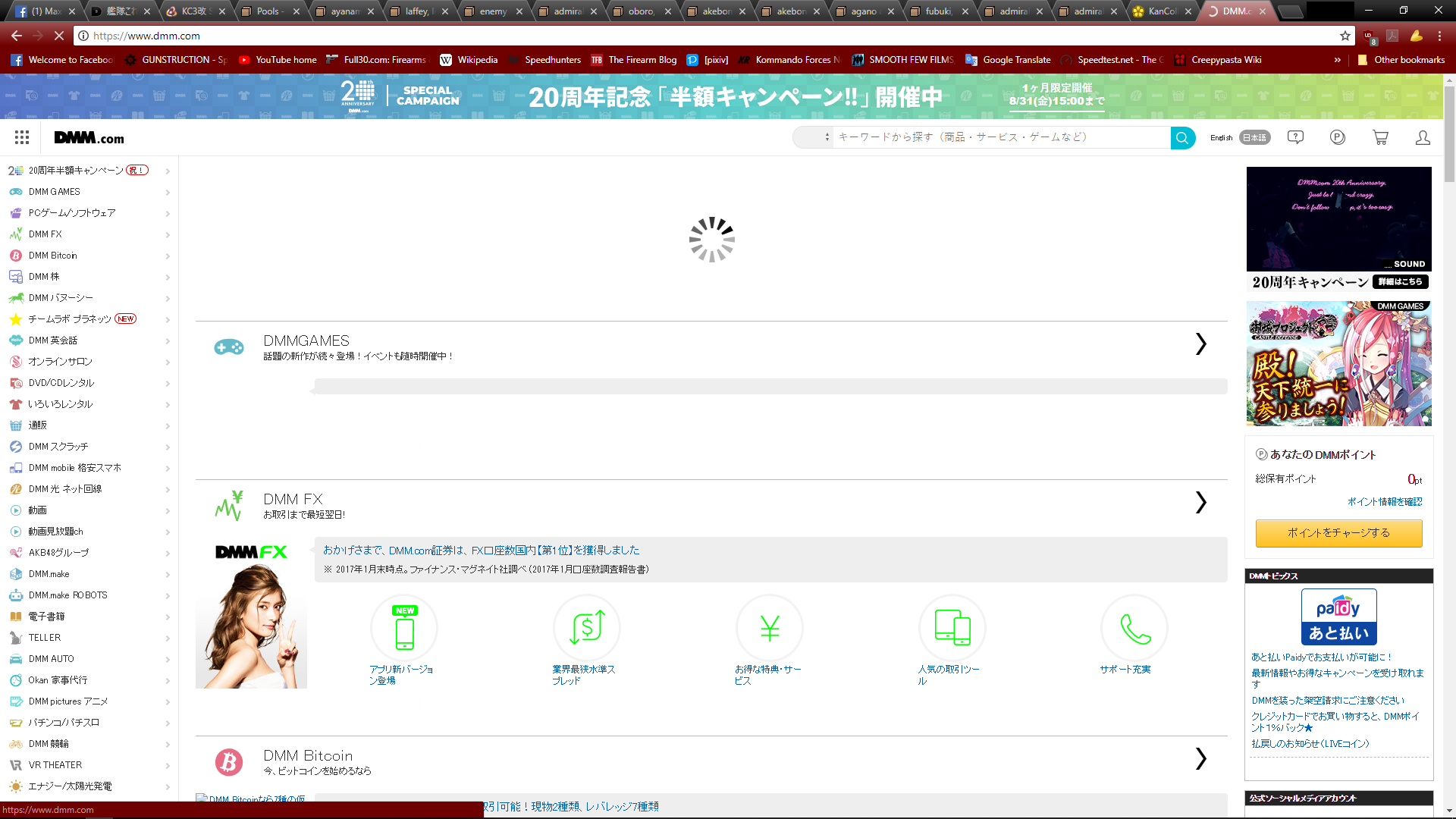Screen dimensions: 1456x819
Task: Click the search magnifier button
Action: pos(1182,138)
